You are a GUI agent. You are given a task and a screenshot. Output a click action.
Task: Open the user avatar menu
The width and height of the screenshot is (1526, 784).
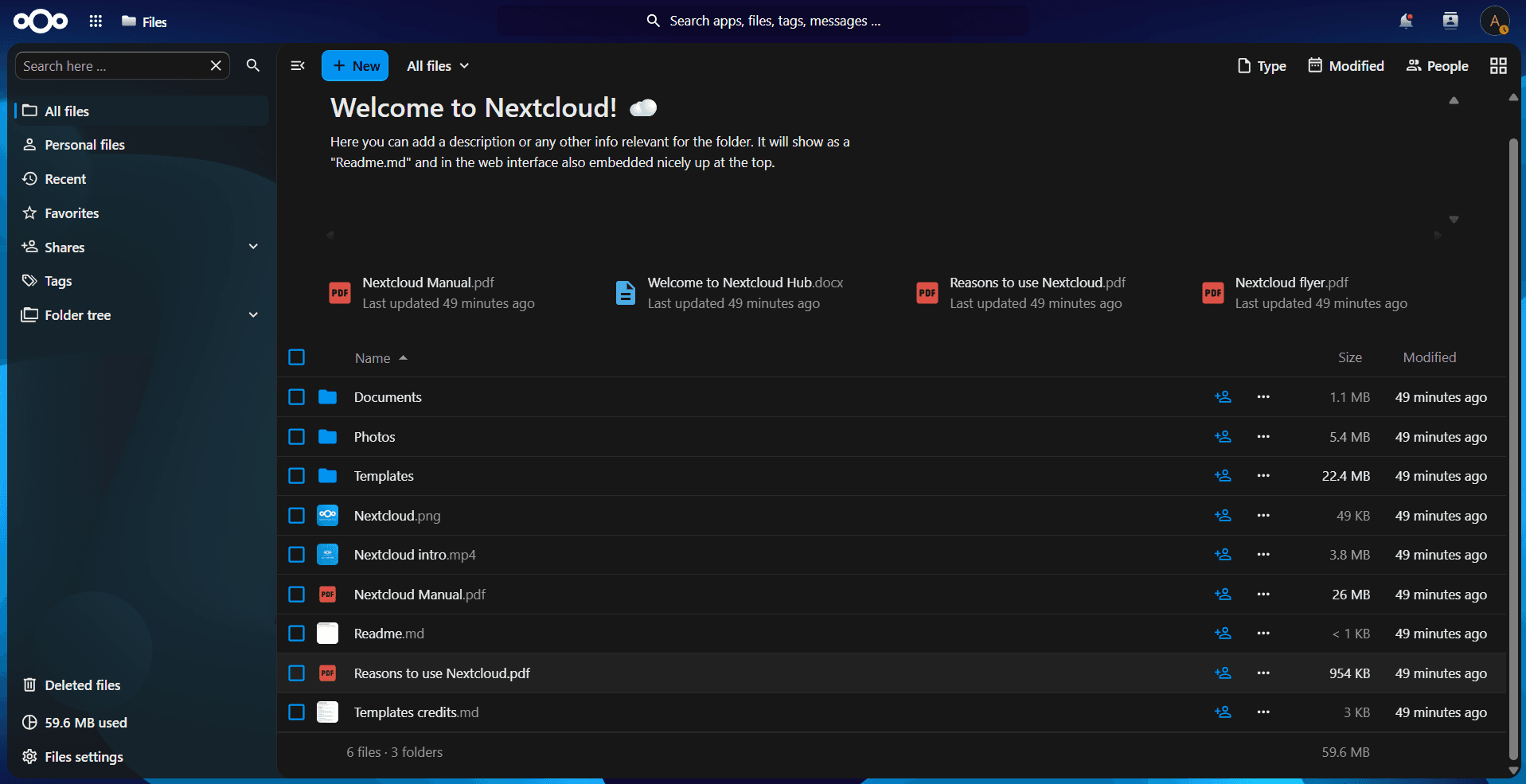click(x=1495, y=21)
